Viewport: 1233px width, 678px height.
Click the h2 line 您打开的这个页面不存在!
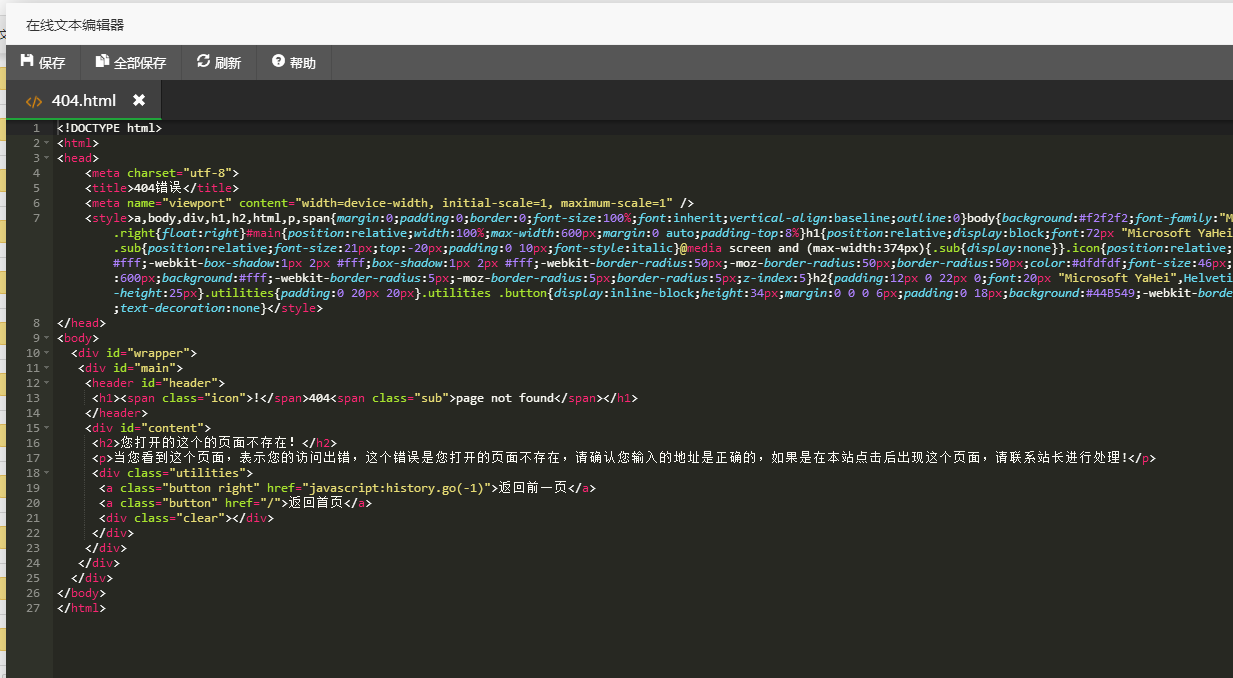coord(214,443)
